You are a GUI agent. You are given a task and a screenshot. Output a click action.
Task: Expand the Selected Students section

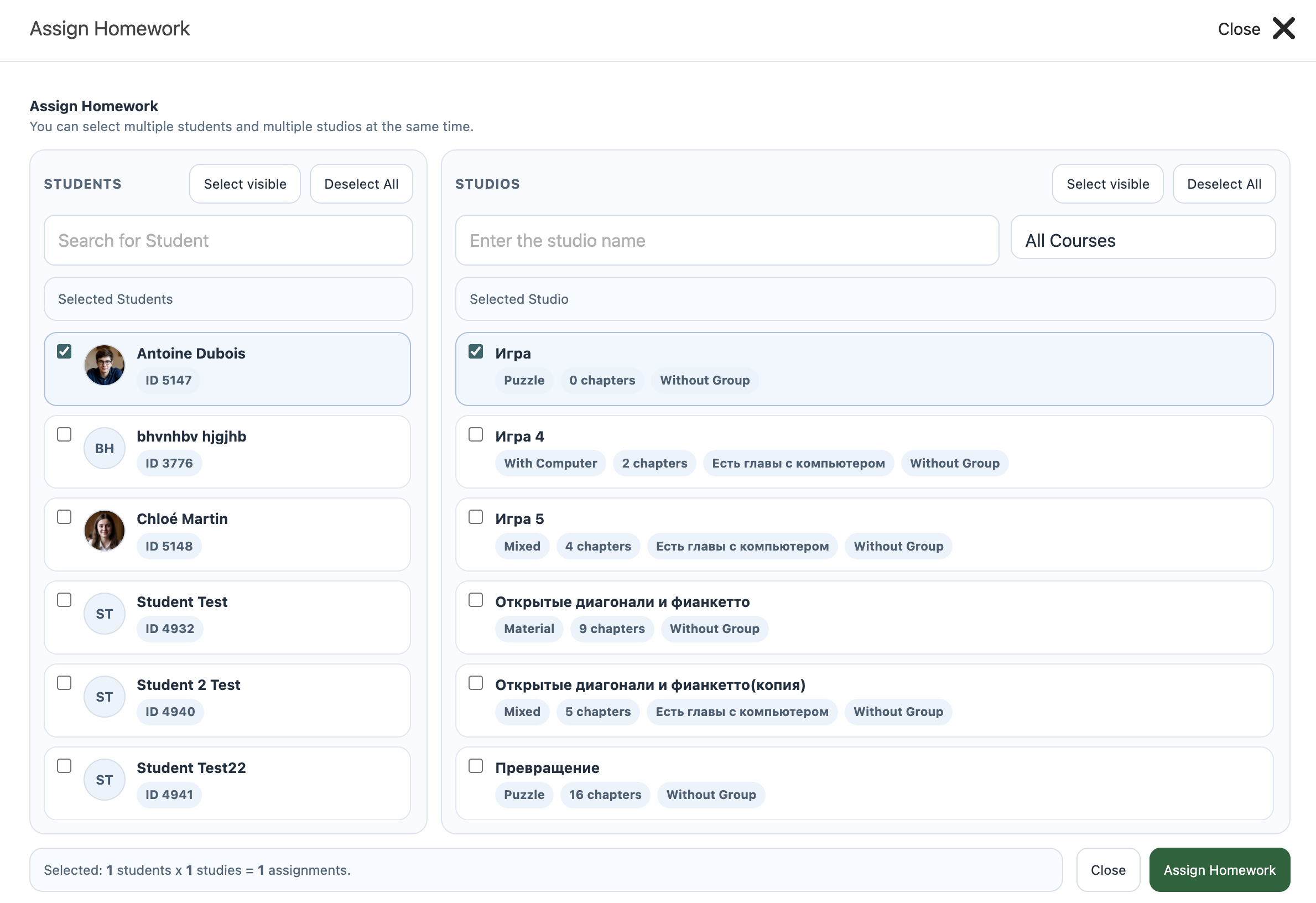(228, 299)
